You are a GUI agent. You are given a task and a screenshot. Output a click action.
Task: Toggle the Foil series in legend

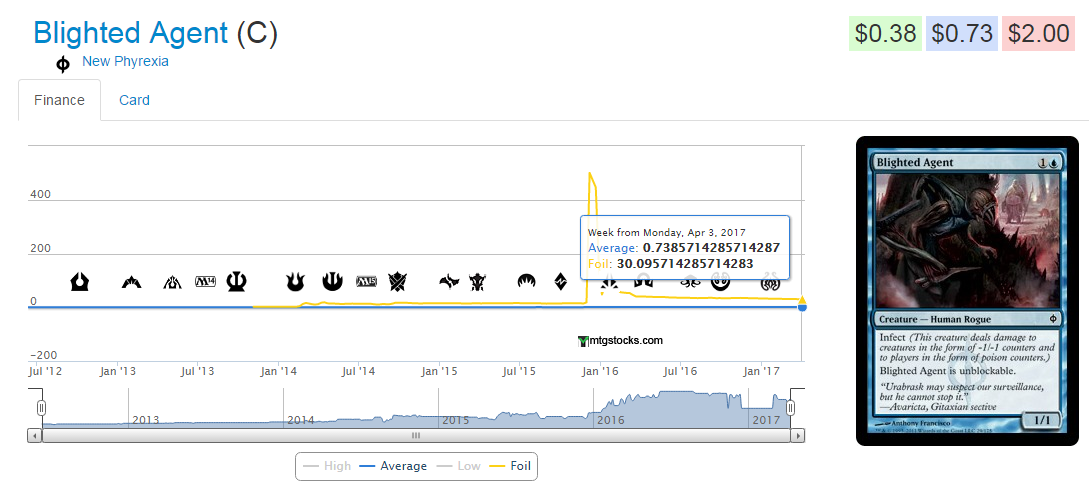pos(510,465)
